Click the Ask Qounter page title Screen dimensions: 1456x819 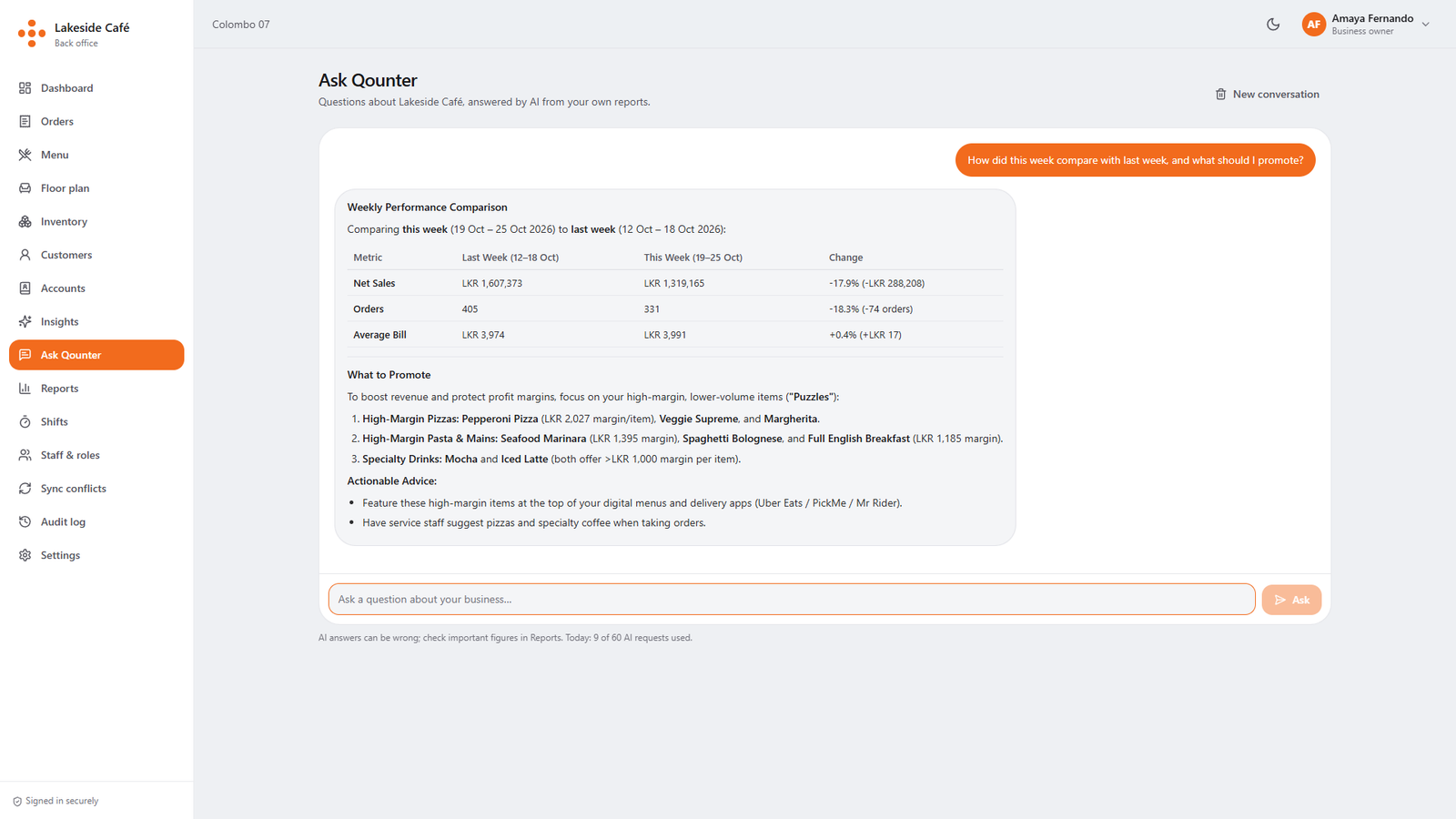point(368,80)
